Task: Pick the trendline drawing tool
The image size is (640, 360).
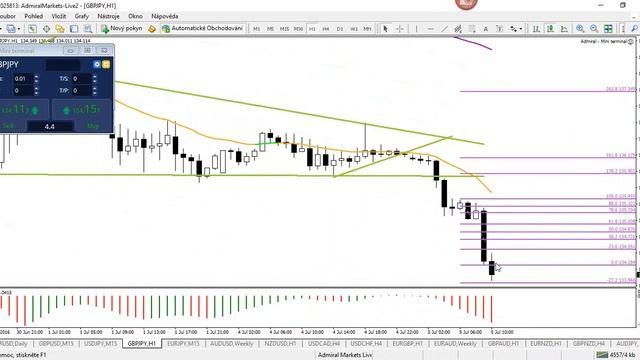Action: coord(444,29)
